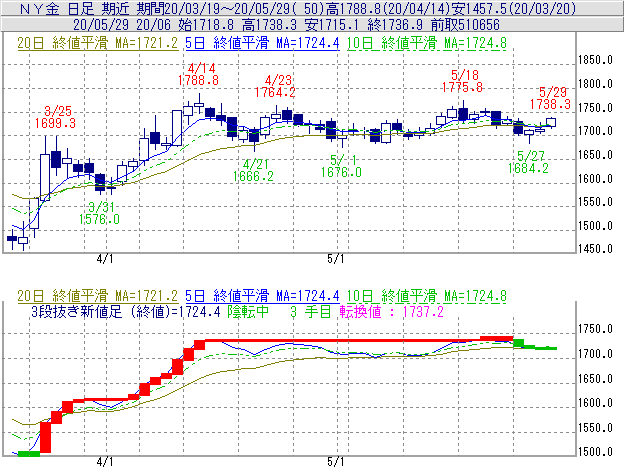Click the 4/1 date on lower chart axis
The height and width of the screenshot is (474, 624).
pyautogui.click(x=105, y=462)
